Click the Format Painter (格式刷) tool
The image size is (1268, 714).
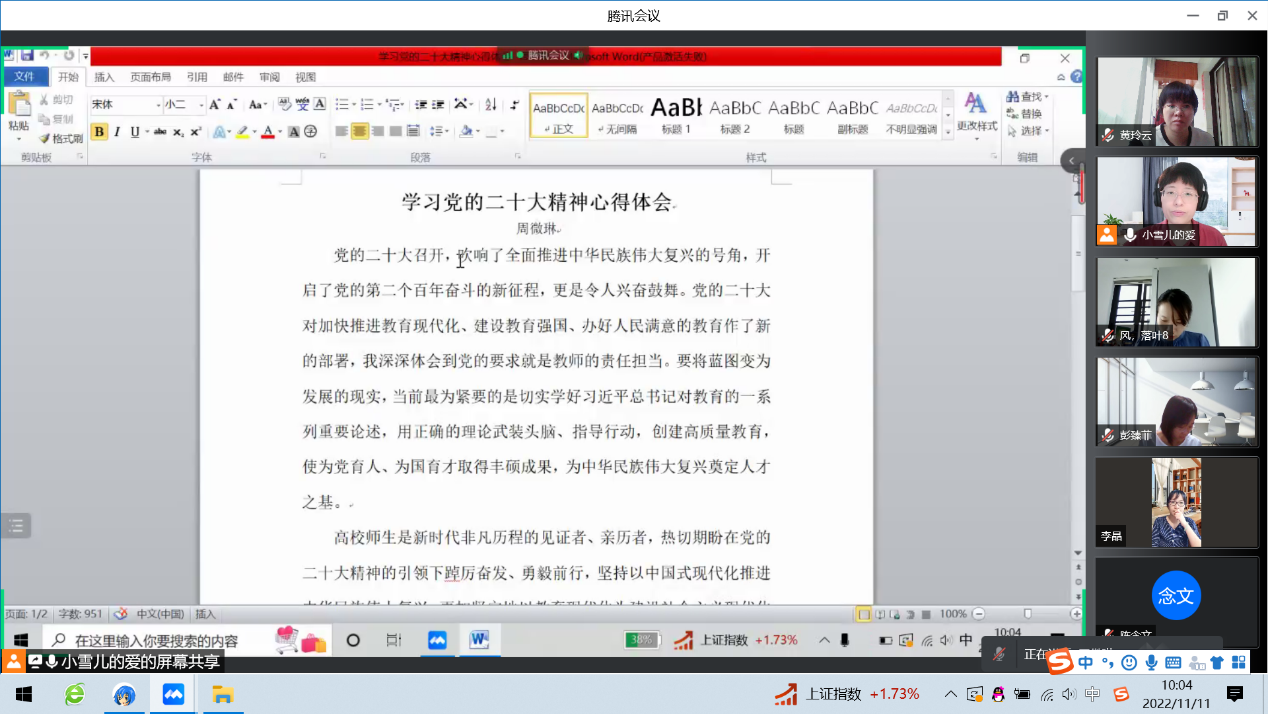(x=60, y=139)
